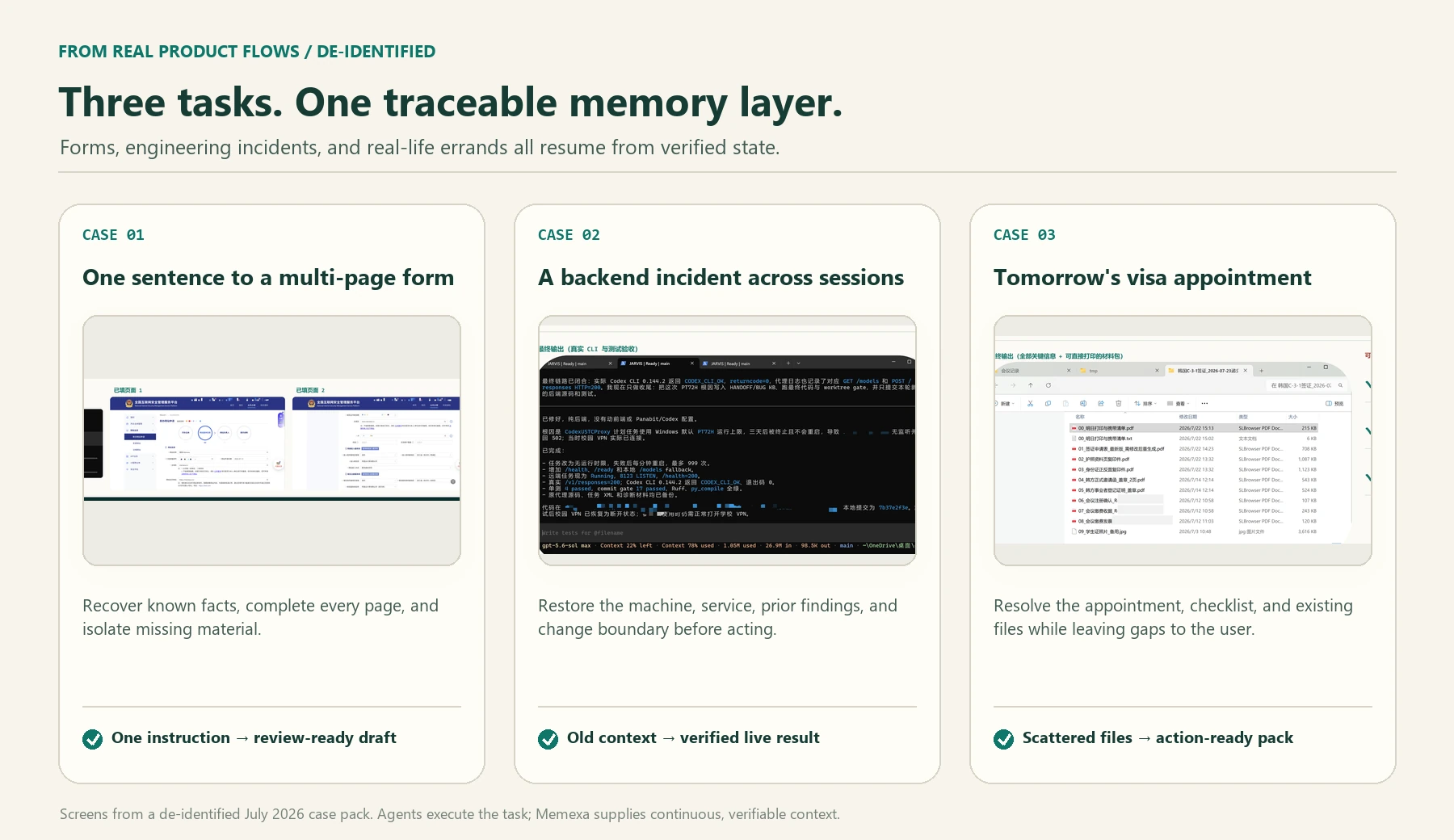This screenshot has width=1454, height=840.
Task: Click the "名称" column header in explorer
Action: 1080,417
